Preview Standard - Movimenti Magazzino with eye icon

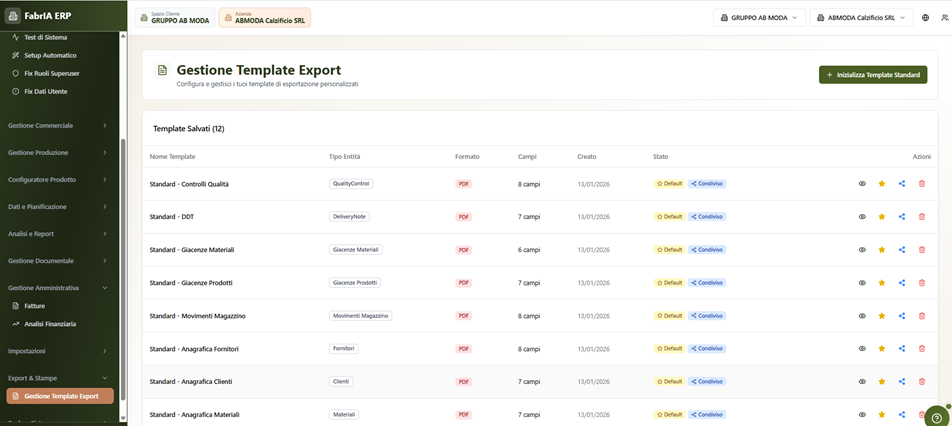tap(862, 316)
